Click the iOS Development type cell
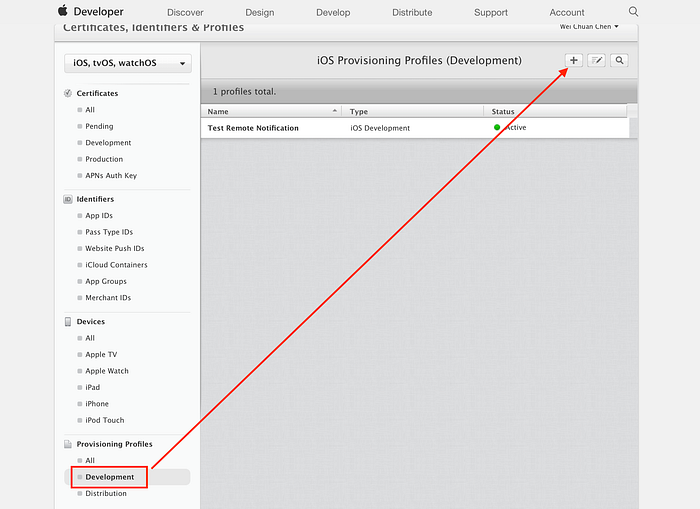The height and width of the screenshot is (509, 700). tap(380, 128)
